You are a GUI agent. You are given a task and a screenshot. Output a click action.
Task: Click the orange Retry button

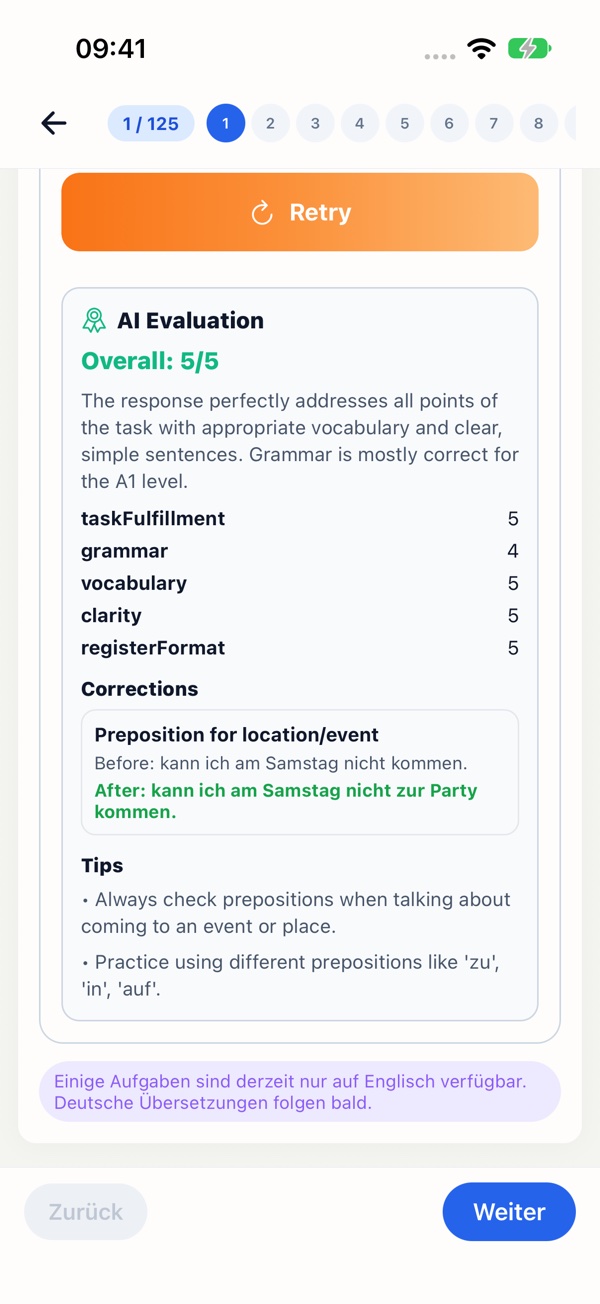(300, 212)
